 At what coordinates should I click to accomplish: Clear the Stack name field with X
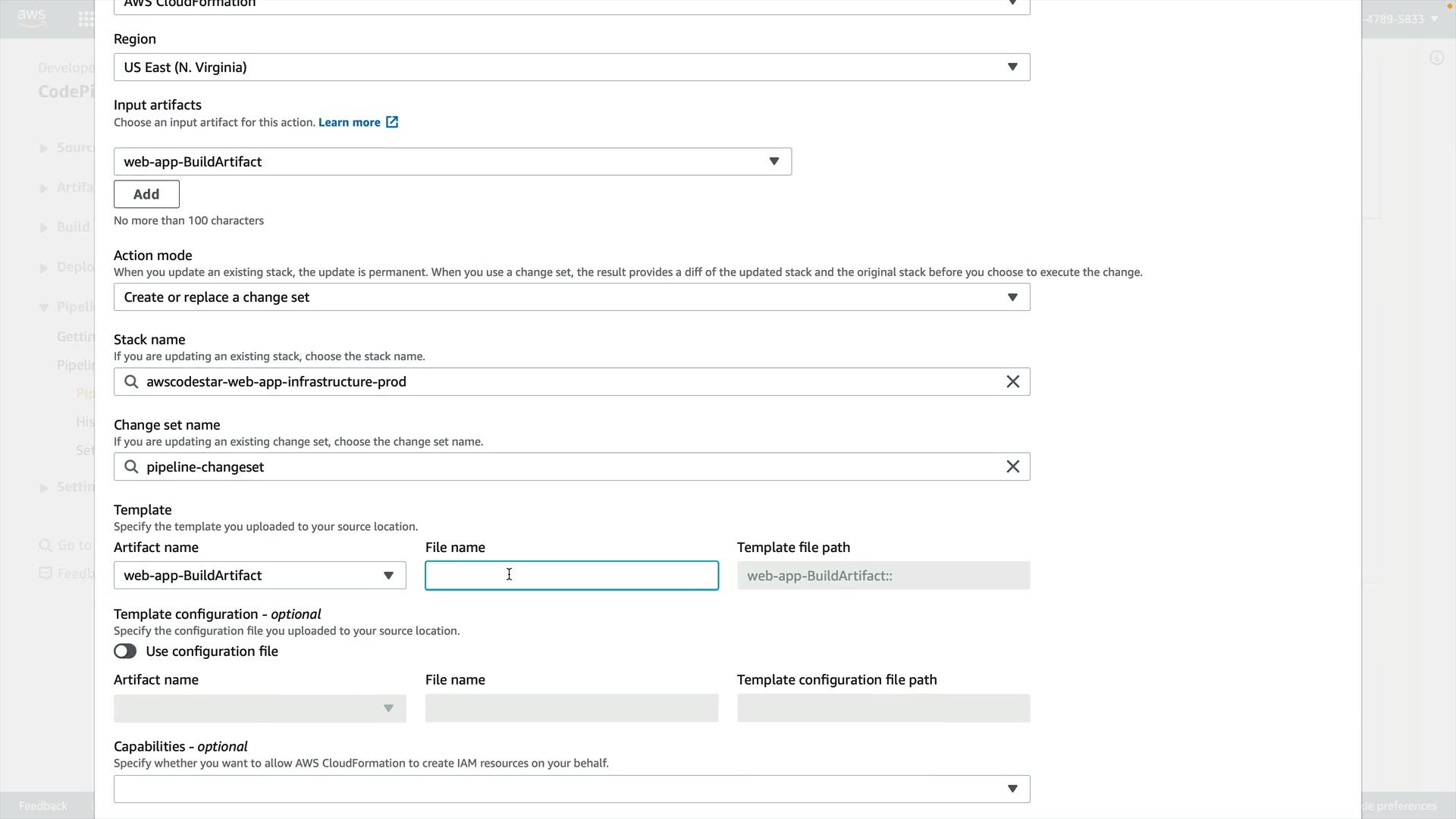[1012, 381]
